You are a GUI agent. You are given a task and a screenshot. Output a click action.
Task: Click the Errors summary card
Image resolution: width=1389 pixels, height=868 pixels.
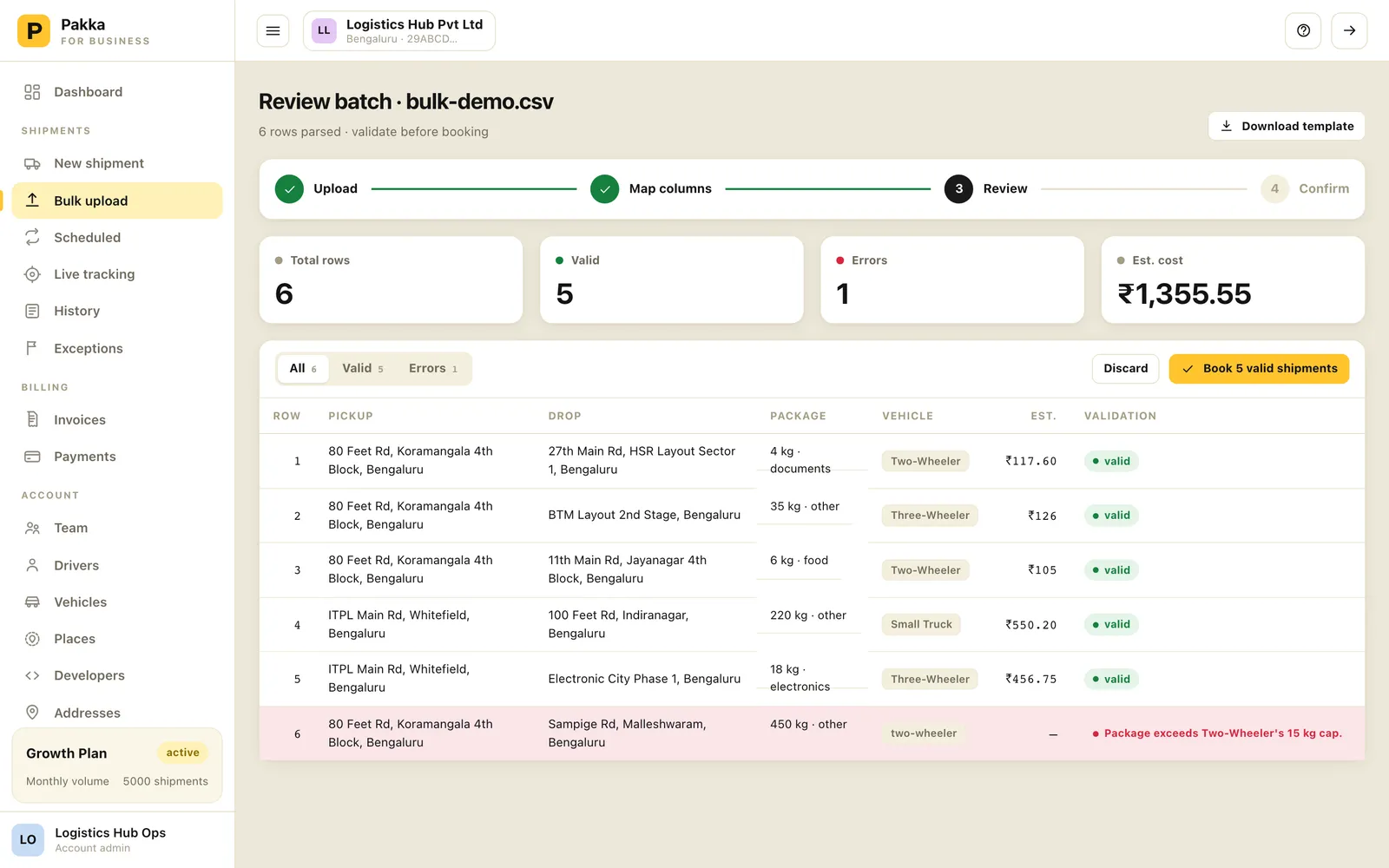point(952,280)
